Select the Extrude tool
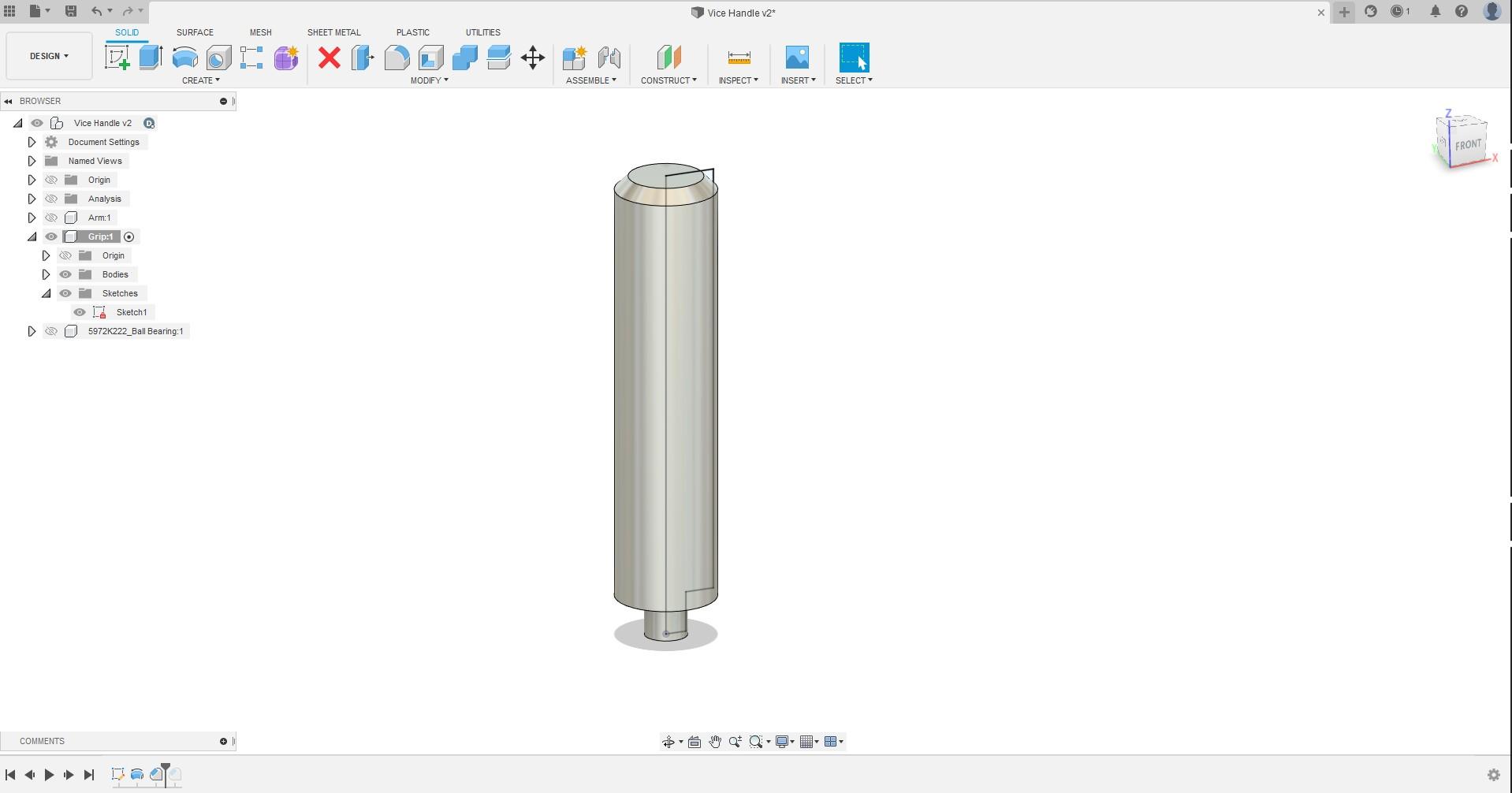The image size is (1512, 793). pos(151,58)
